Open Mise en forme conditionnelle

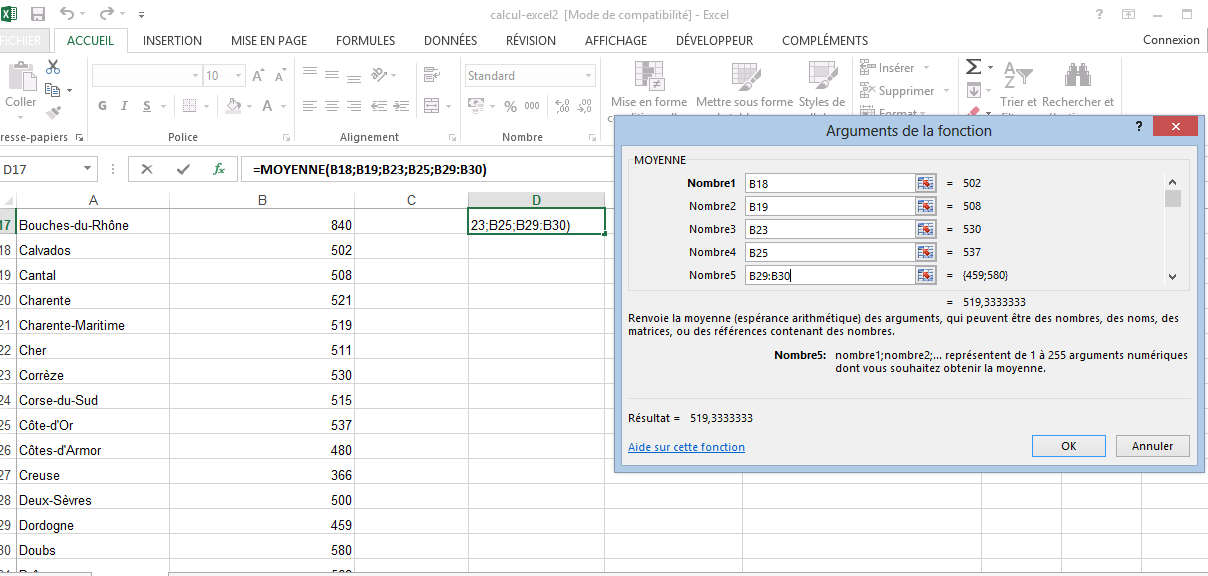[649, 86]
